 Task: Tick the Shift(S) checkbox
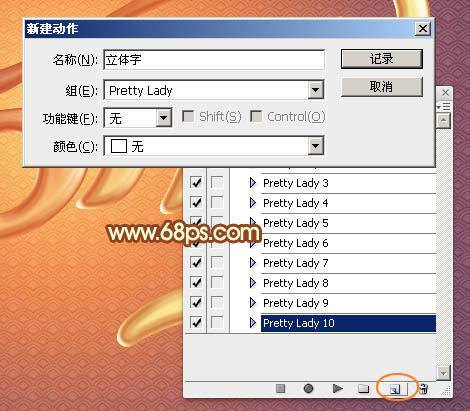click(x=188, y=116)
